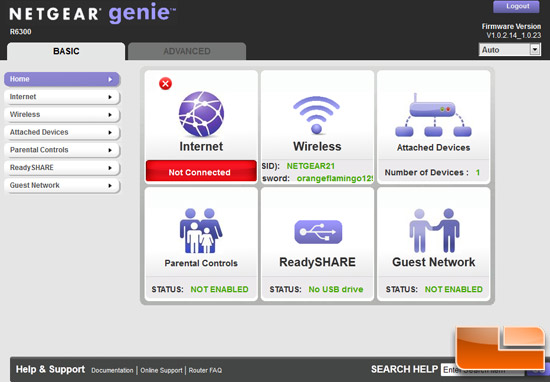
Task: Click the ReadySHARE tile title
Action: [x=317, y=262]
